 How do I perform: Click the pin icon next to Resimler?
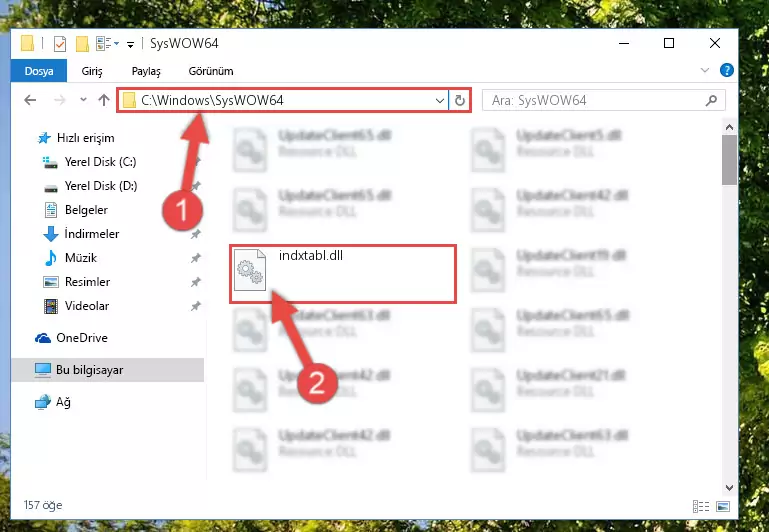click(x=196, y=282)
